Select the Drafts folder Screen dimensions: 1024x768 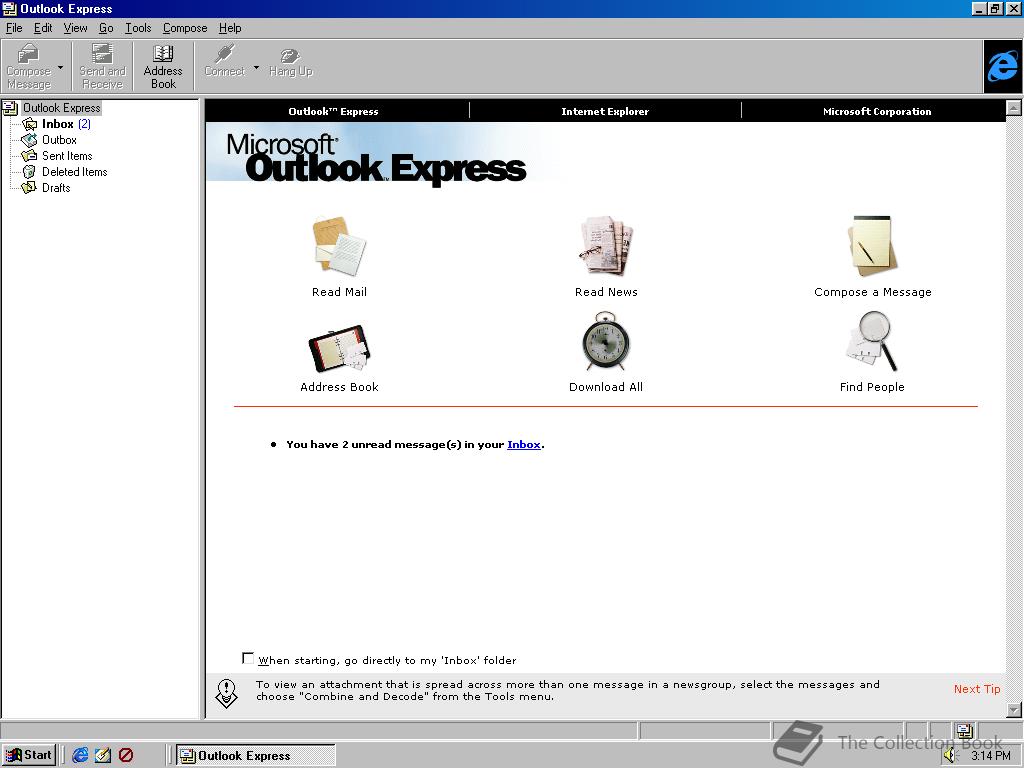pos(56,188)
